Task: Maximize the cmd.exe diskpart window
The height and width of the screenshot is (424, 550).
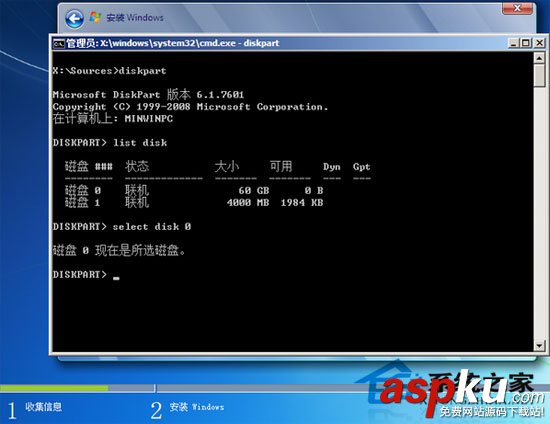Action: [x=526, y=43]
